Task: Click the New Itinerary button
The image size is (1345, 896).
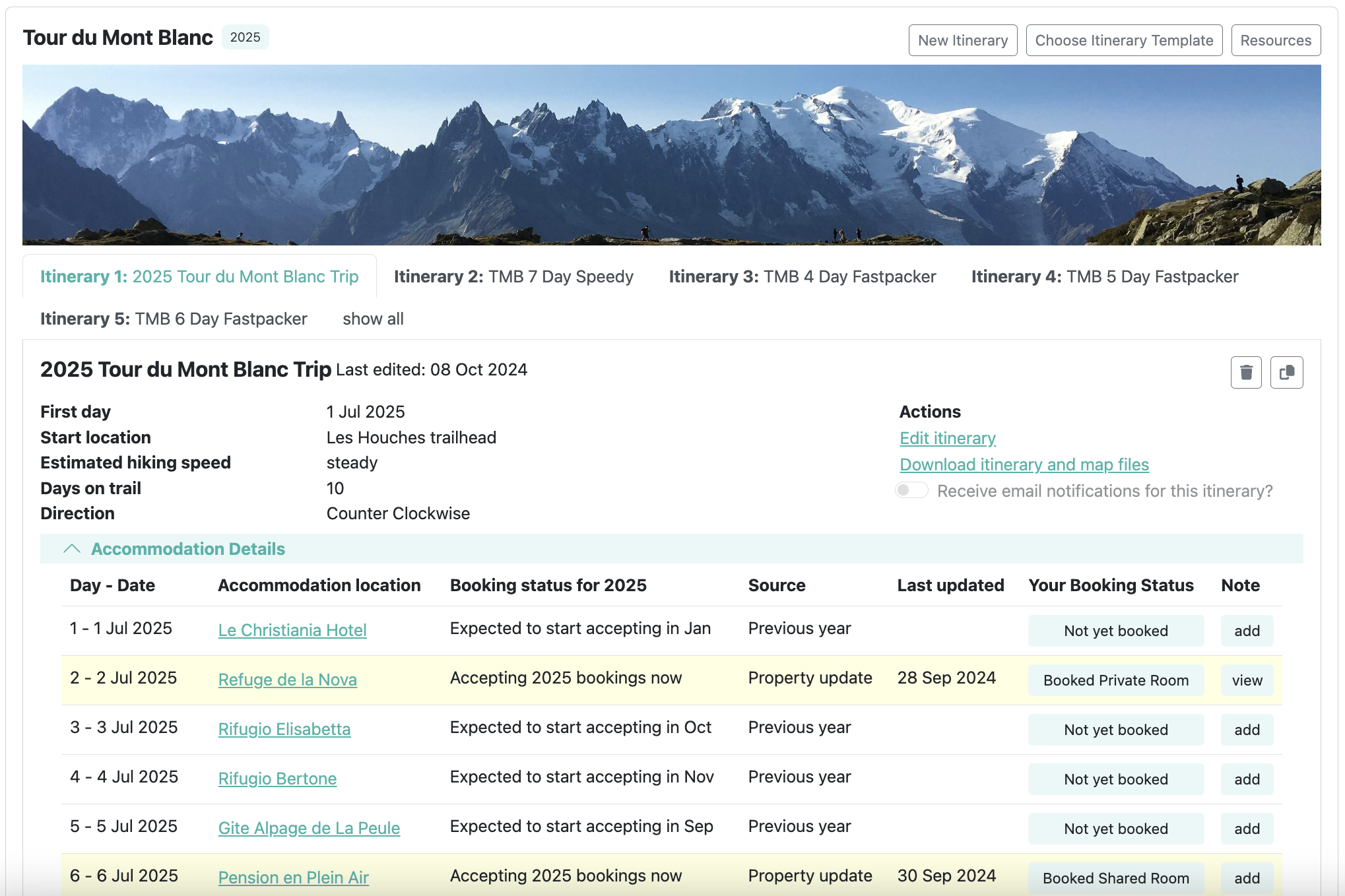Action: 962,40
